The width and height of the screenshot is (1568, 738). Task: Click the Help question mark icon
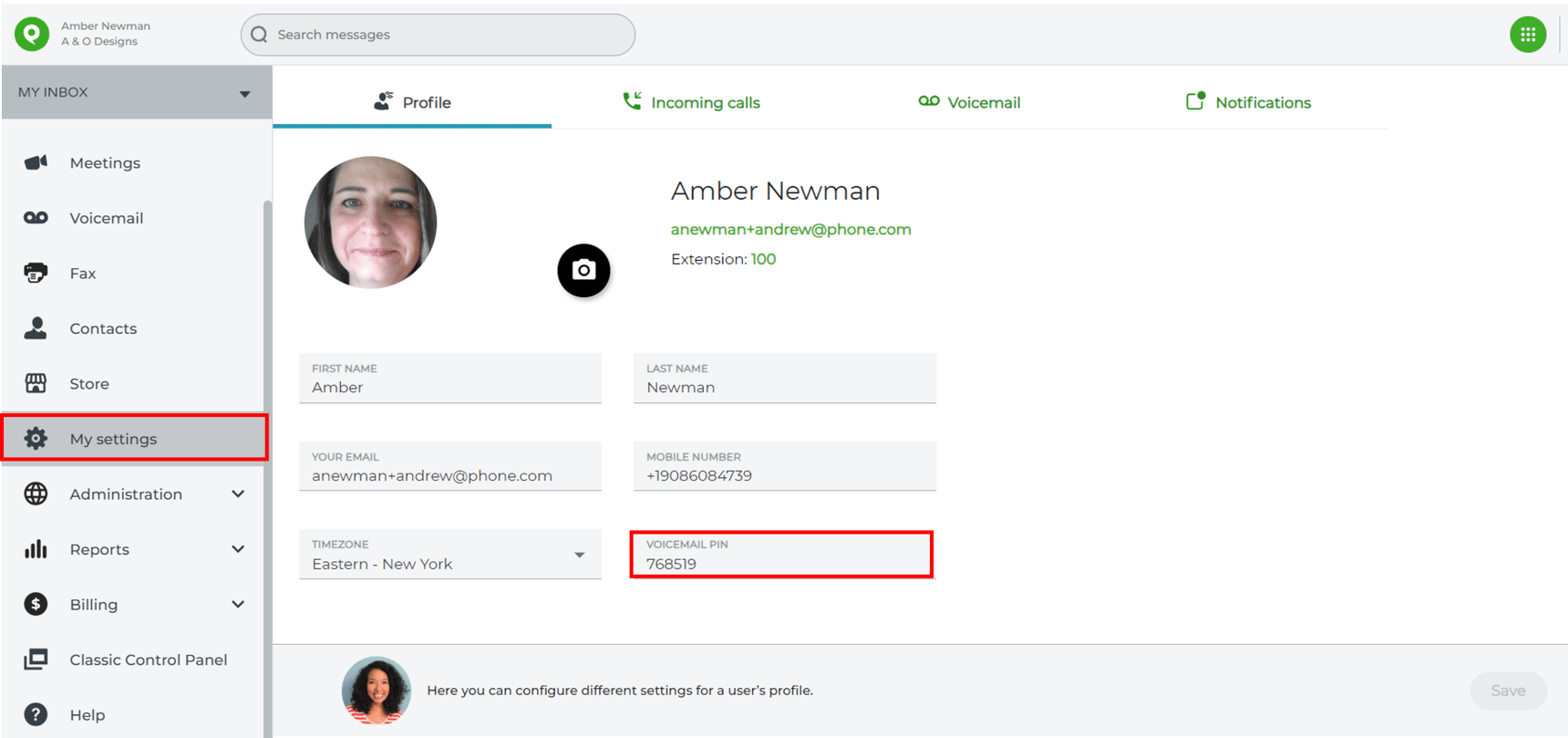click(36, 714)
